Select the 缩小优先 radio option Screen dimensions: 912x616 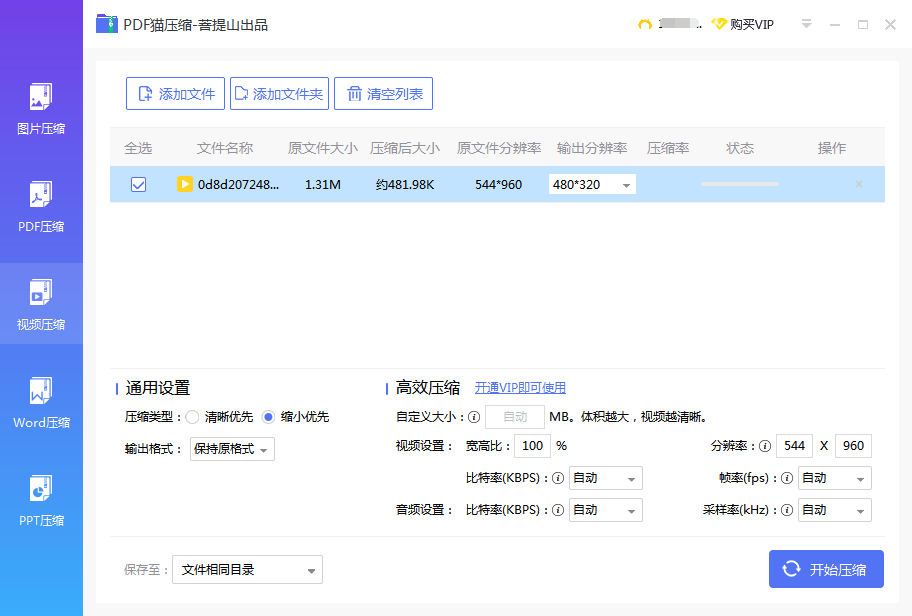click(x=268, y=417)
